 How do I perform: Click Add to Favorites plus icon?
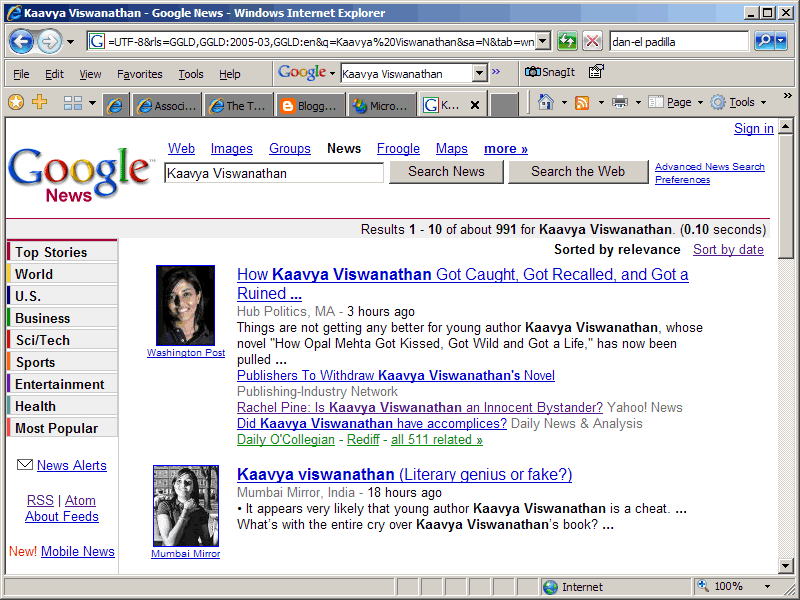click(x=39, y=102)
